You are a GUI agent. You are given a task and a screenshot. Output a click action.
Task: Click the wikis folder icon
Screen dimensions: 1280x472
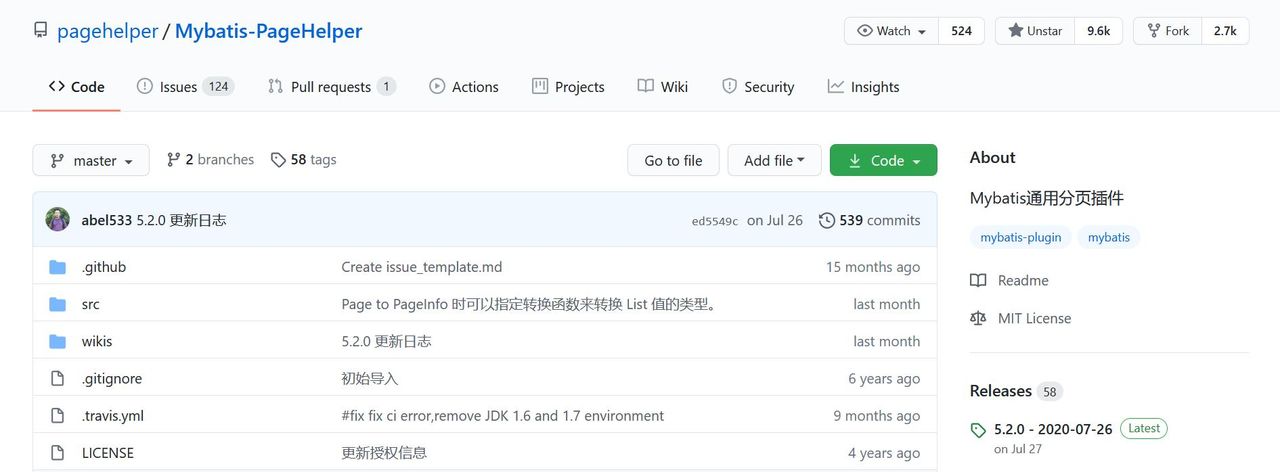(58, 341)
